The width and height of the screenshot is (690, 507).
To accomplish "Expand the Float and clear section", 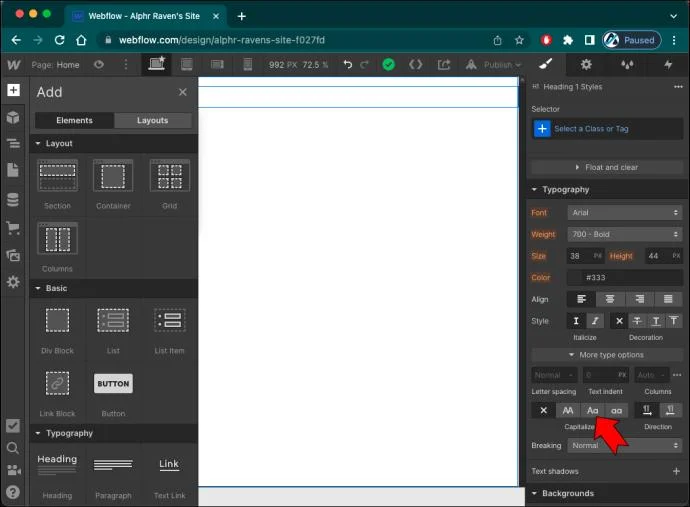I will click(x=607, y=167).
